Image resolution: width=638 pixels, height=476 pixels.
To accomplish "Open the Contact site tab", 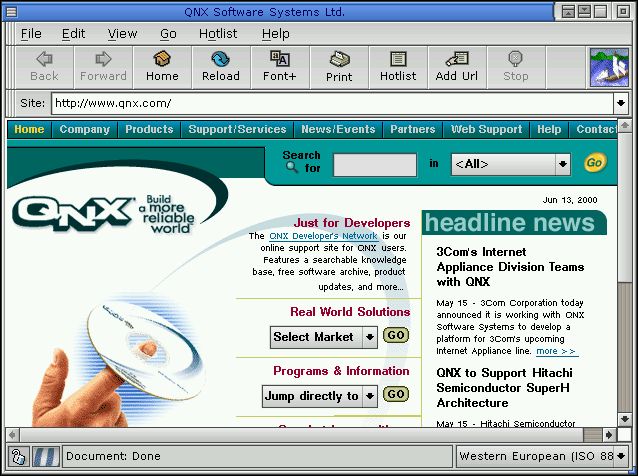I will click(594, 129).
